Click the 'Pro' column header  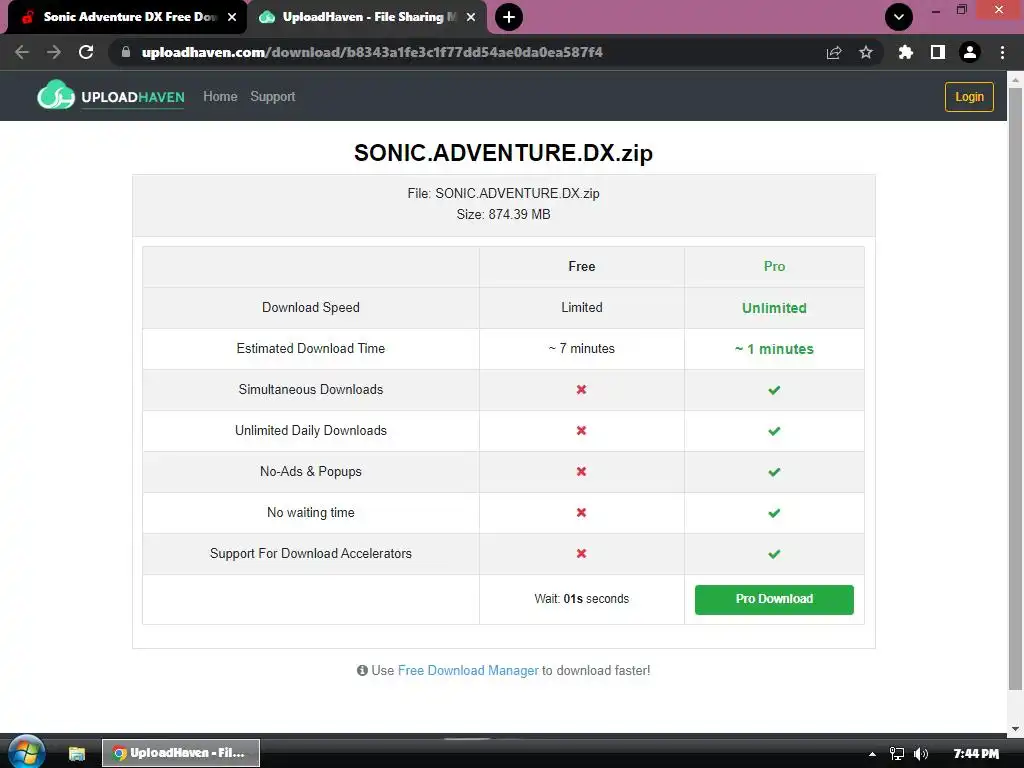[774, 266]
